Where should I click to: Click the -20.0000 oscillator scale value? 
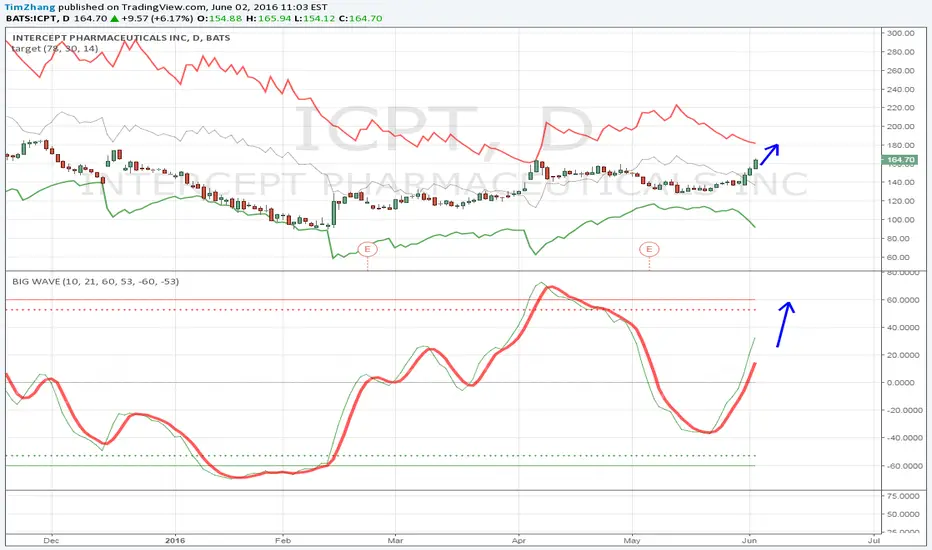tap(902, 410)
